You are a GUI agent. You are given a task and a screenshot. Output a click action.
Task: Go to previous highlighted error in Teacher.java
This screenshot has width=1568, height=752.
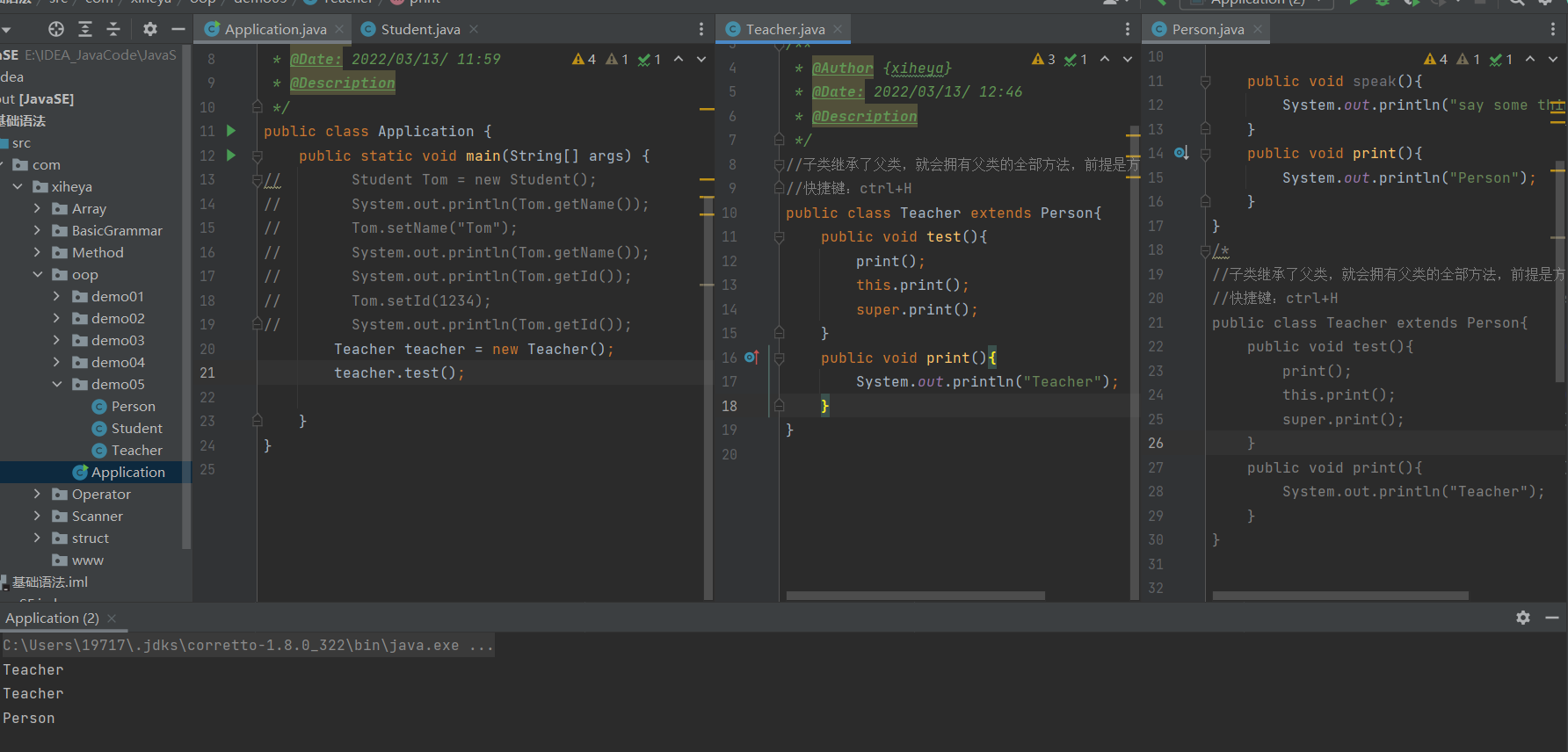point(1105,59)
